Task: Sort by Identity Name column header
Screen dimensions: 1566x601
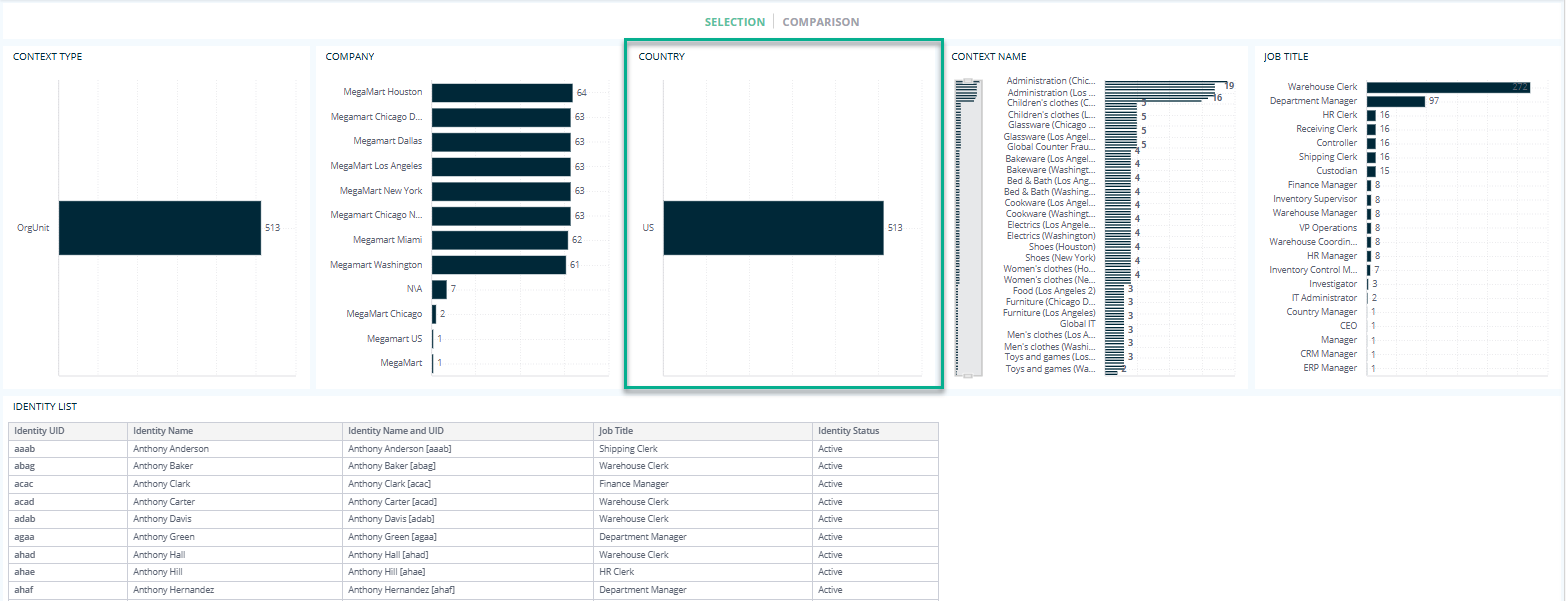Action: [x=235, y=431]
